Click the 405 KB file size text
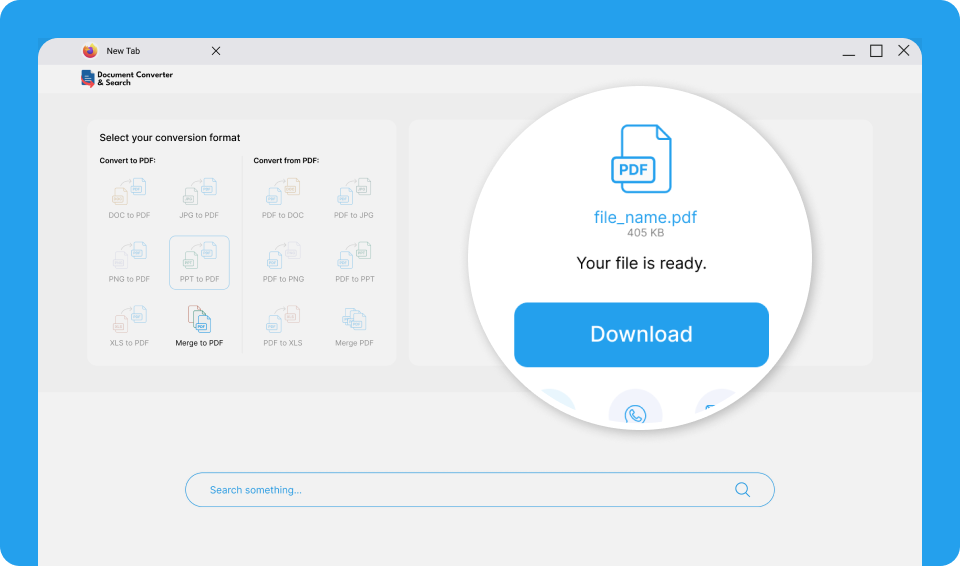The width and height of the screenshot is (960, 566). 645,233
